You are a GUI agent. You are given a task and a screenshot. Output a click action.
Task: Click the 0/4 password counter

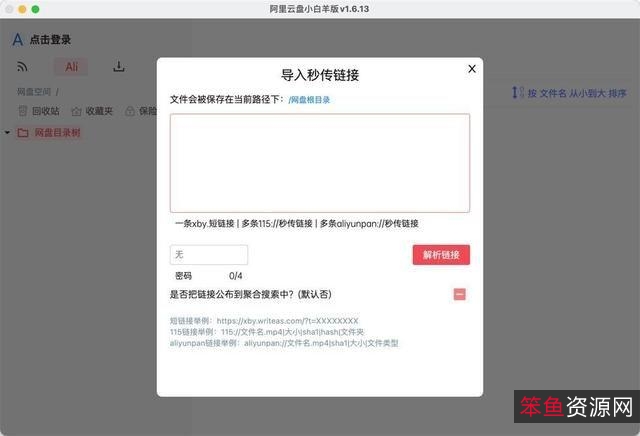(236, 276)
